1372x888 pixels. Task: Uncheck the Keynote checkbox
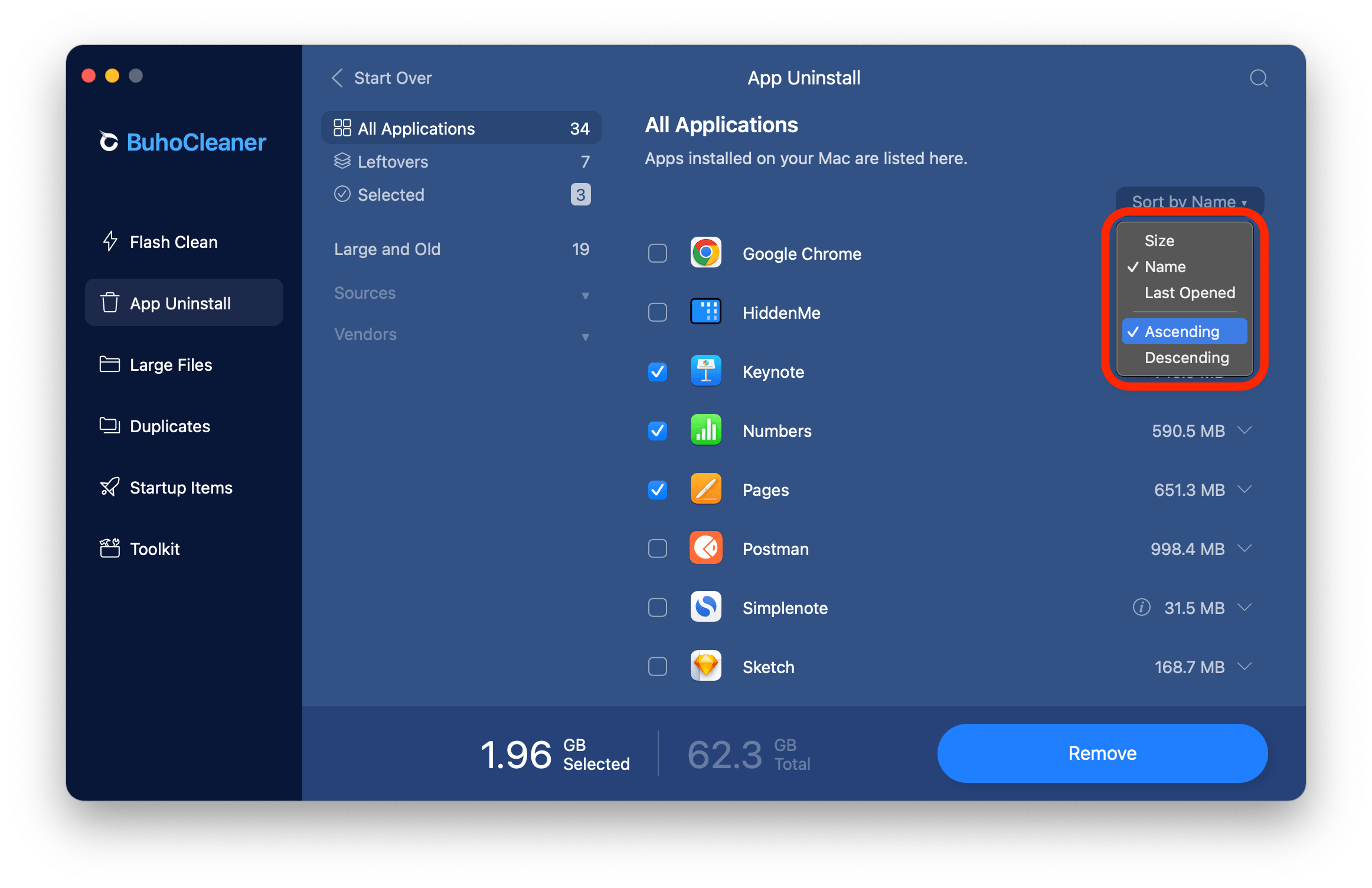658,371
